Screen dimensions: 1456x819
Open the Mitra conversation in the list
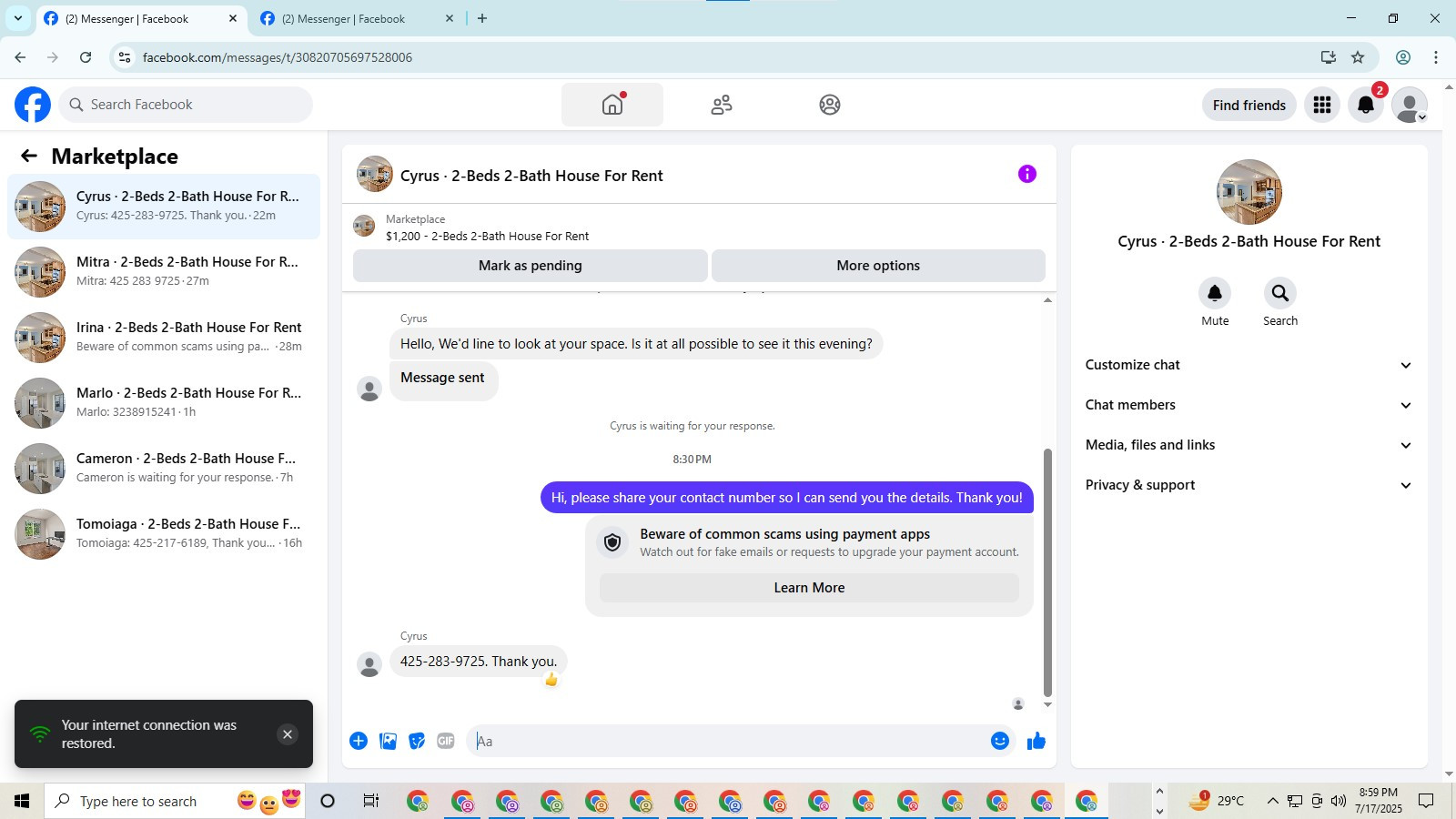(x=164, y=272)
